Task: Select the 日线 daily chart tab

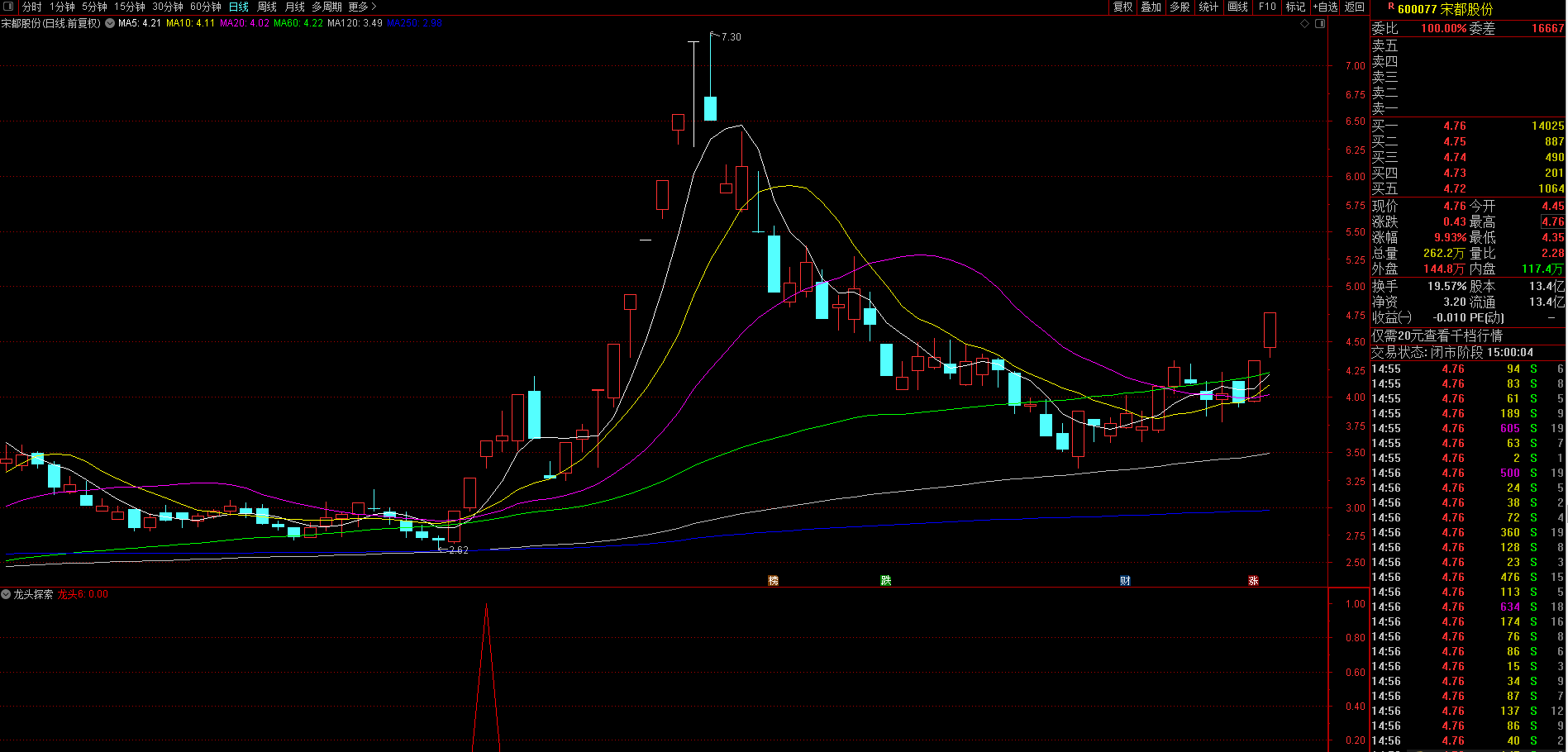Action: pos(239,7)
